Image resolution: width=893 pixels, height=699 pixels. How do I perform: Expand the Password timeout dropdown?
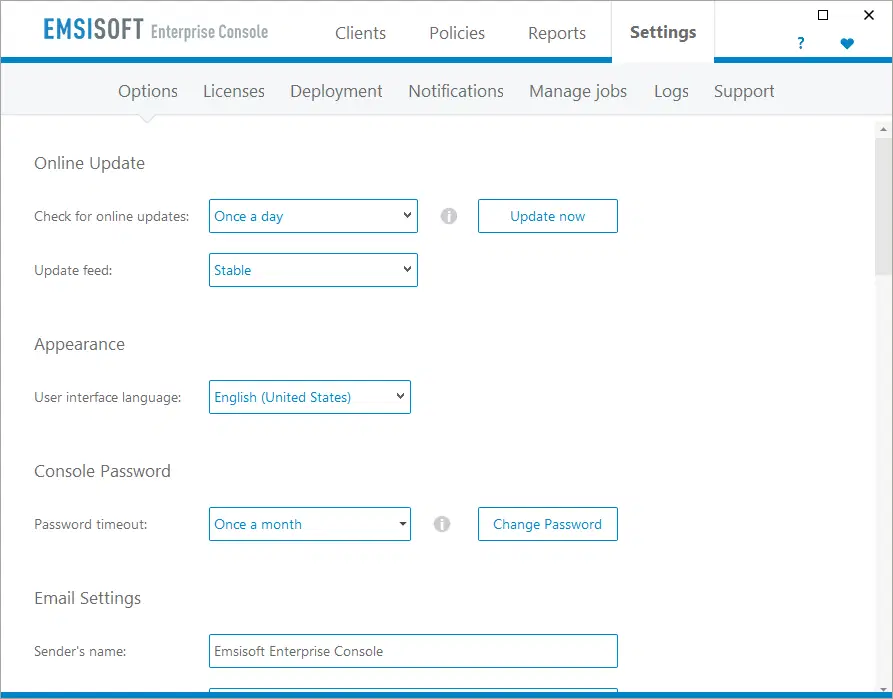pyautogui.click(x=309, y=524)
